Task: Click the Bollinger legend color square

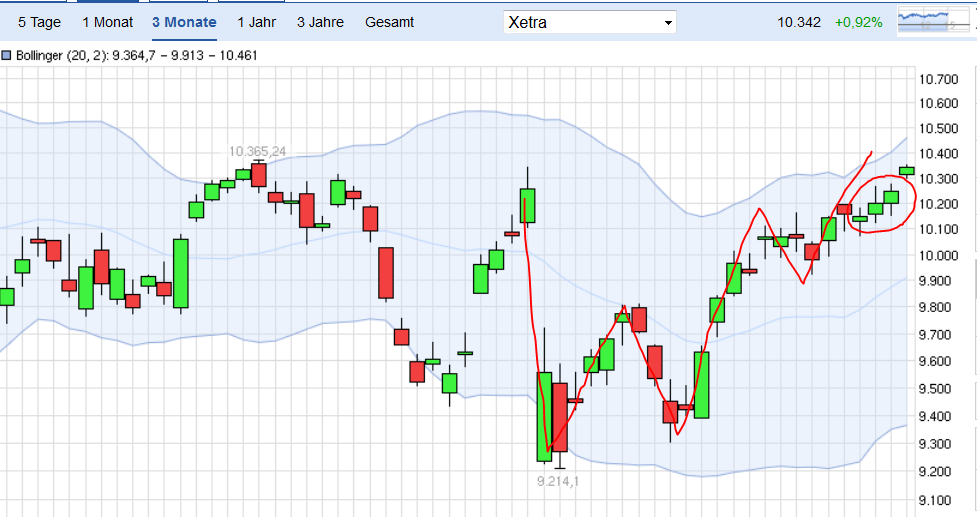Action: pos(7,56)
